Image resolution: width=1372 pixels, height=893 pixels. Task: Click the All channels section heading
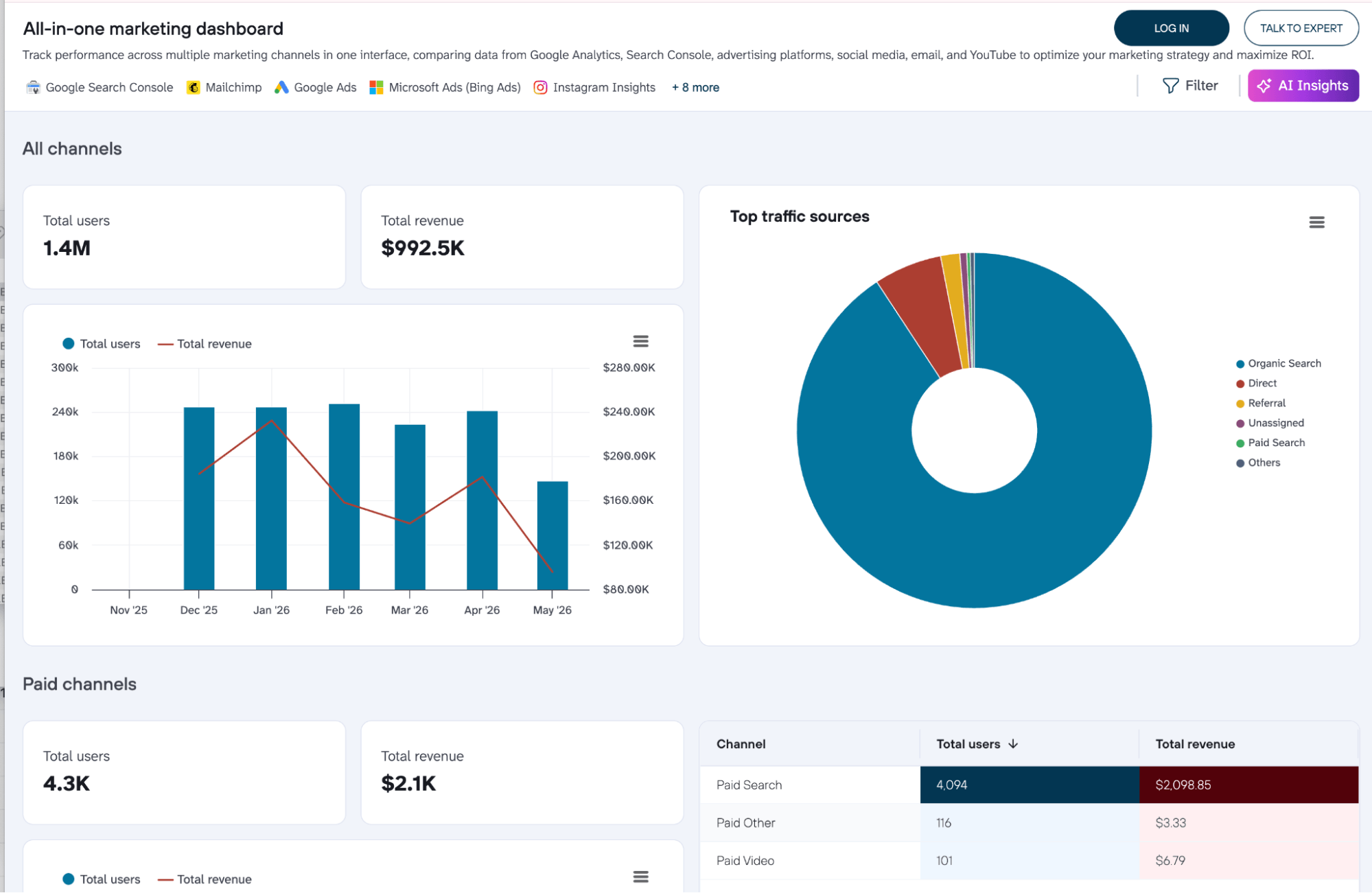coord(72,148)
